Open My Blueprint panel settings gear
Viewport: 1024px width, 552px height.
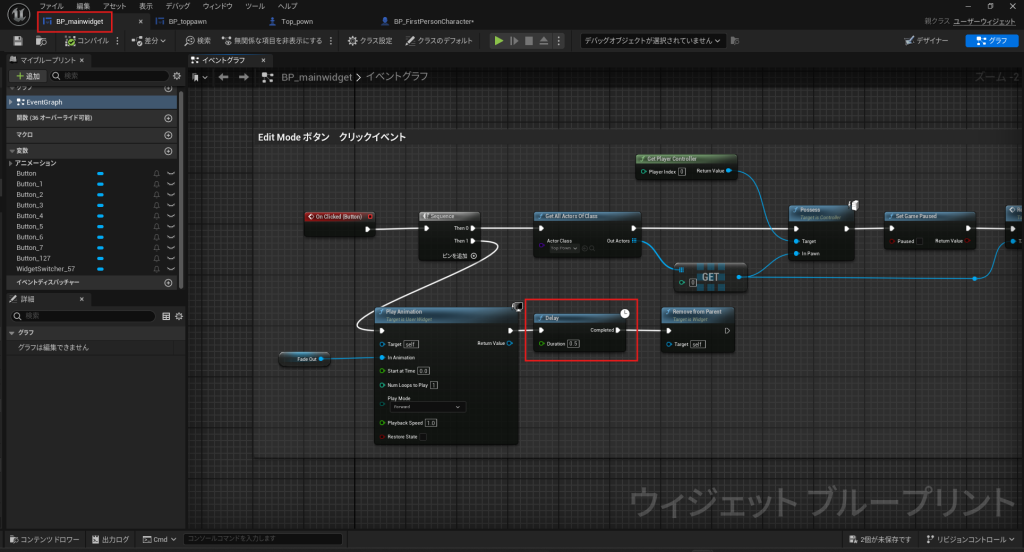177,76
